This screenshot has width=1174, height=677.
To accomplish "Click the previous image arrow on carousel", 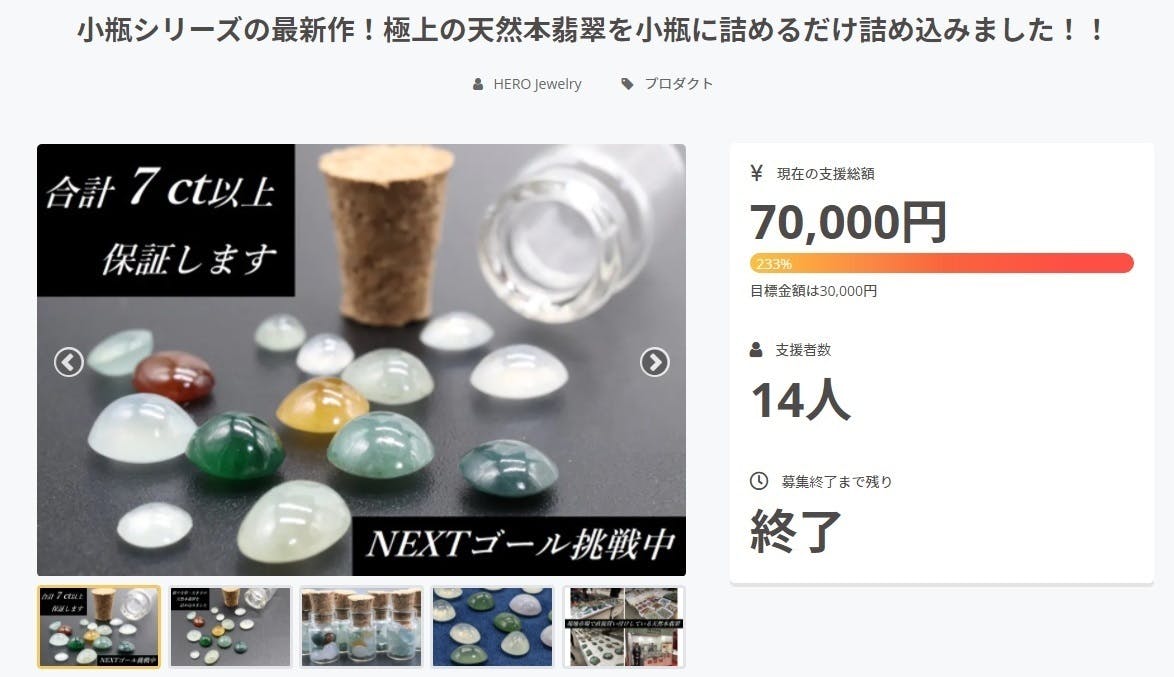I will point(69,362).
